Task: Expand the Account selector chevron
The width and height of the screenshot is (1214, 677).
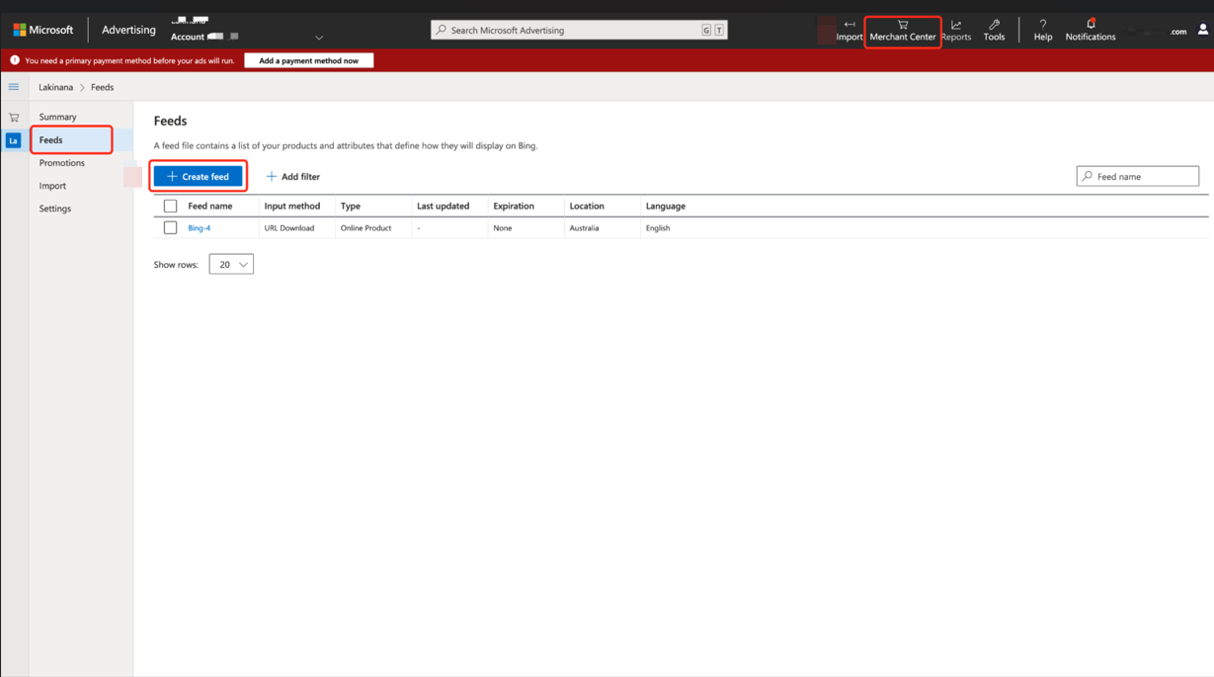Action: [x=319, y=38]
